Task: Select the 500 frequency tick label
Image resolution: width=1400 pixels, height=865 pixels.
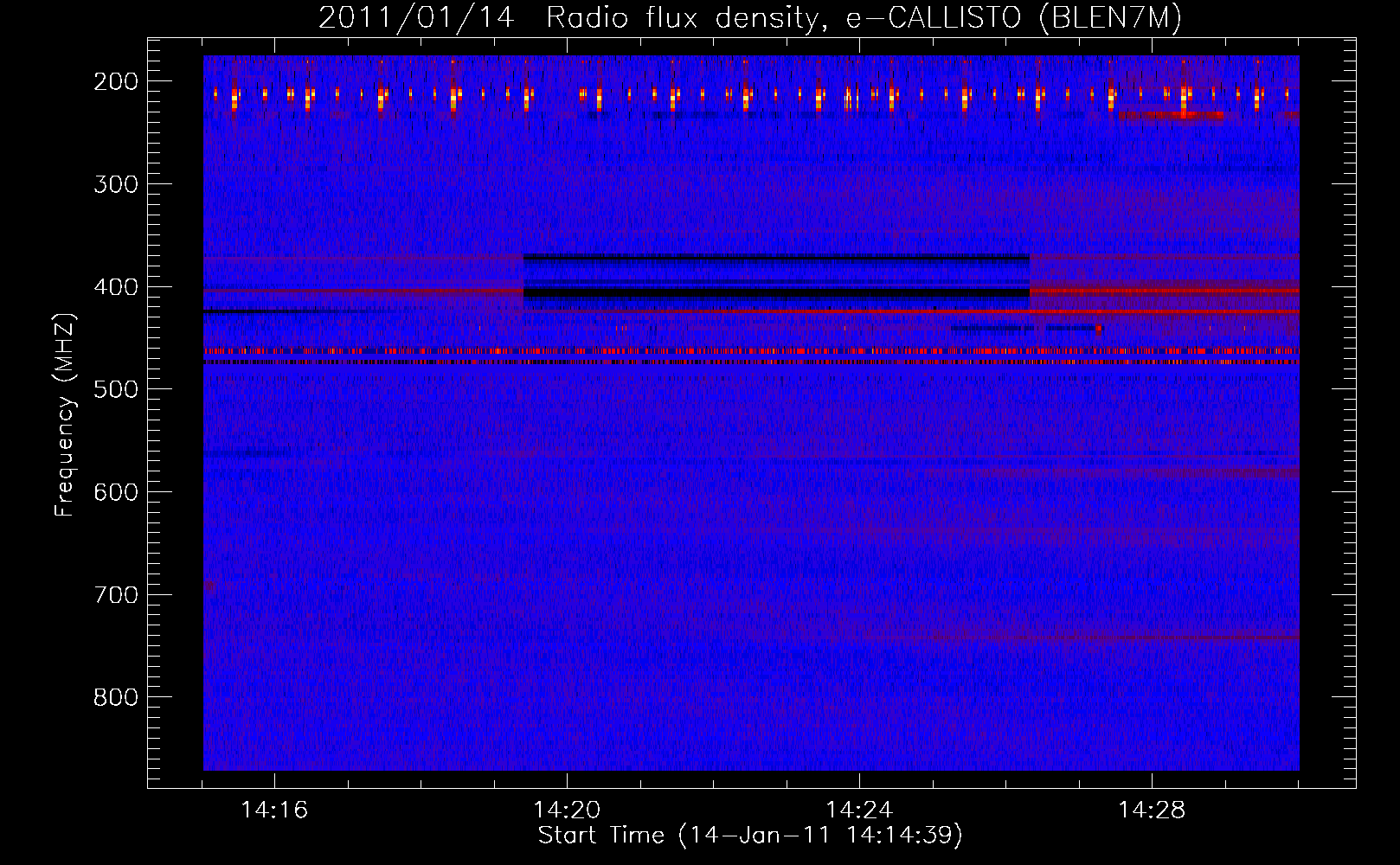Action: coord(116,389)
